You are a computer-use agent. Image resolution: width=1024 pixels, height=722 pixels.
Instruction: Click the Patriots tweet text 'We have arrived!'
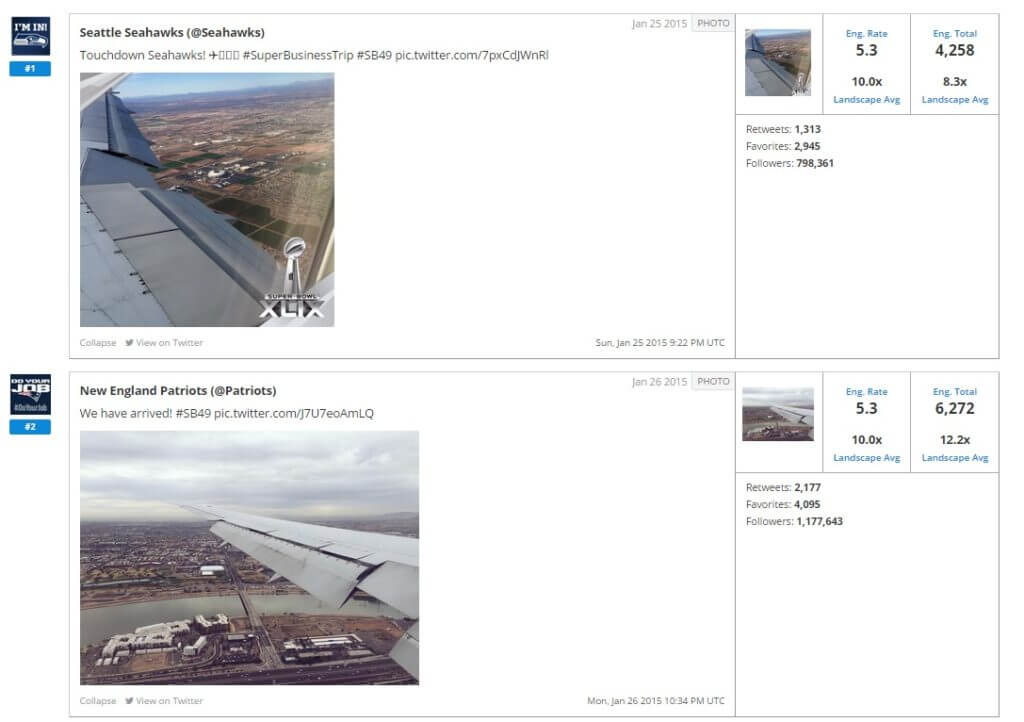(x=126, y=413)
